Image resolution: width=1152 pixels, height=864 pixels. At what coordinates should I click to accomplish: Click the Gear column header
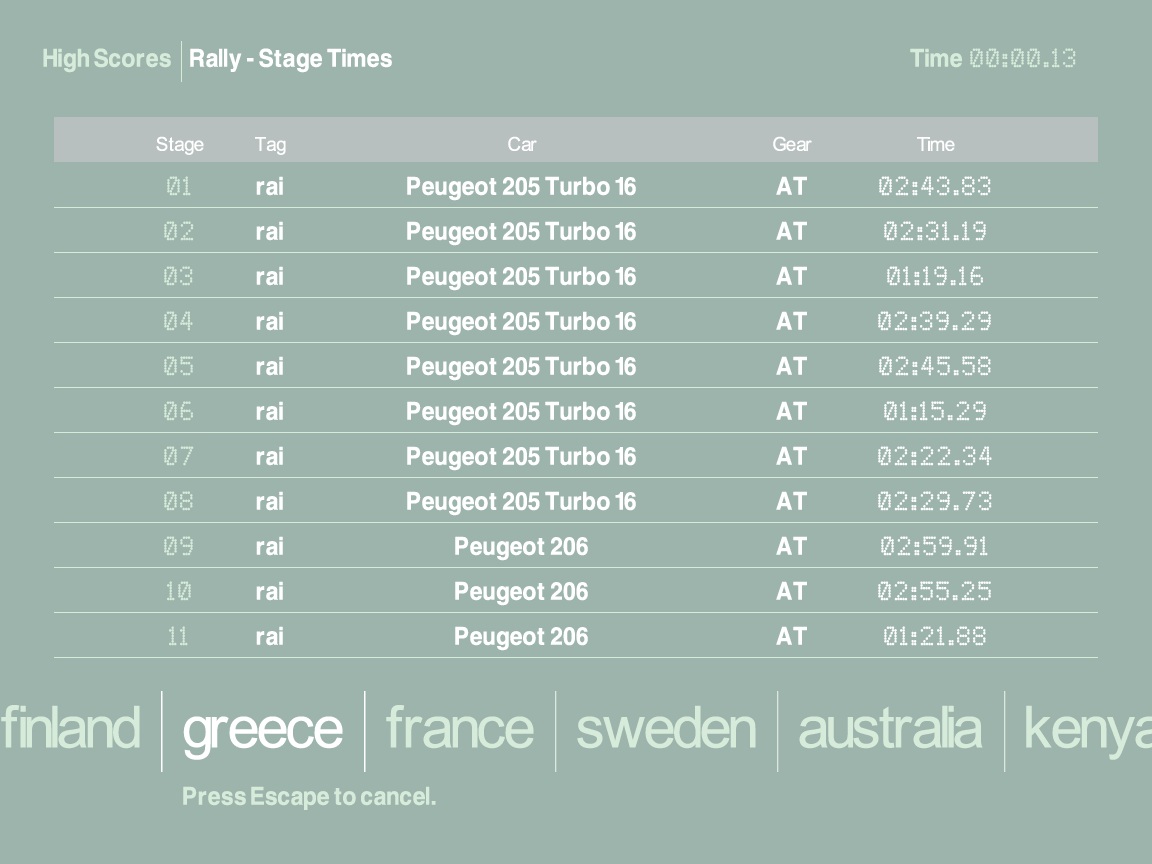pyautogui.click(x=791, y=144)
